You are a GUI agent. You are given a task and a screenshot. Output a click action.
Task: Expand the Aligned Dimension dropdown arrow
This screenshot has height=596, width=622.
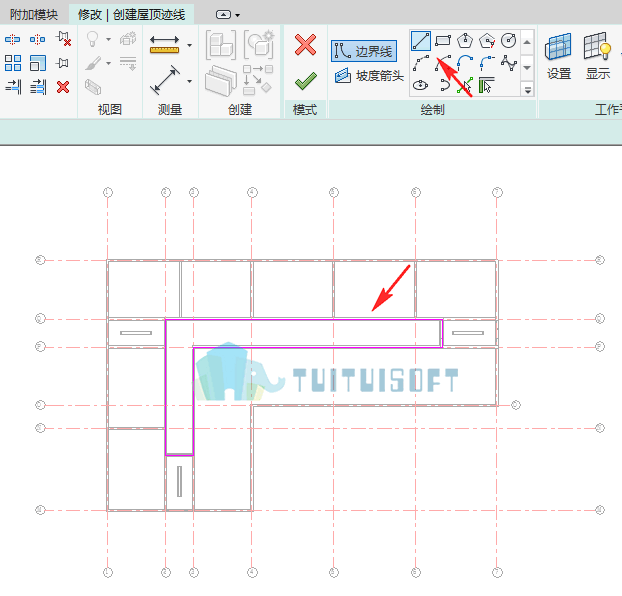pos(190,81)
